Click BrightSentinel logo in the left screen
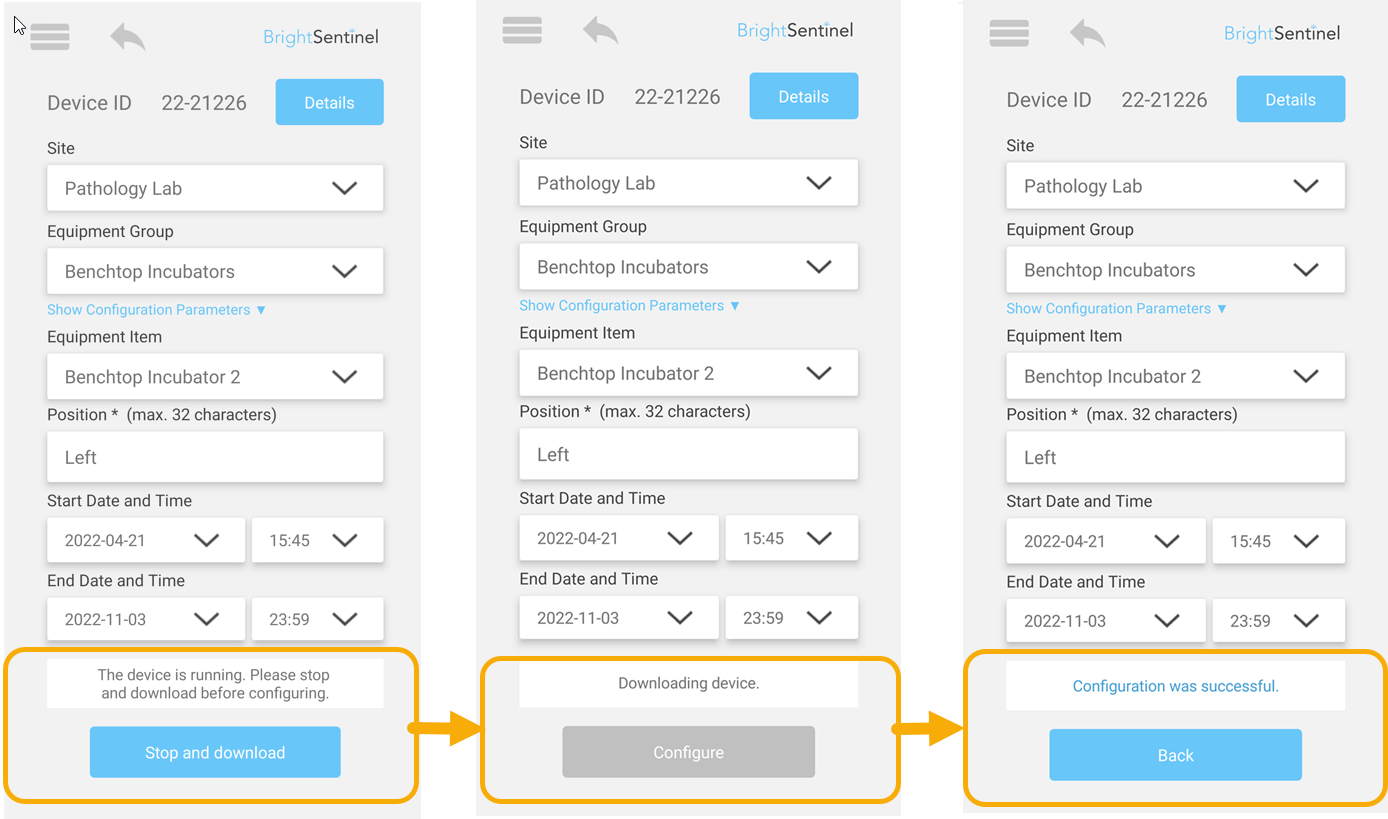This screenshot has width=1388, height=819. pyautogui.click(x=321, y=37)
